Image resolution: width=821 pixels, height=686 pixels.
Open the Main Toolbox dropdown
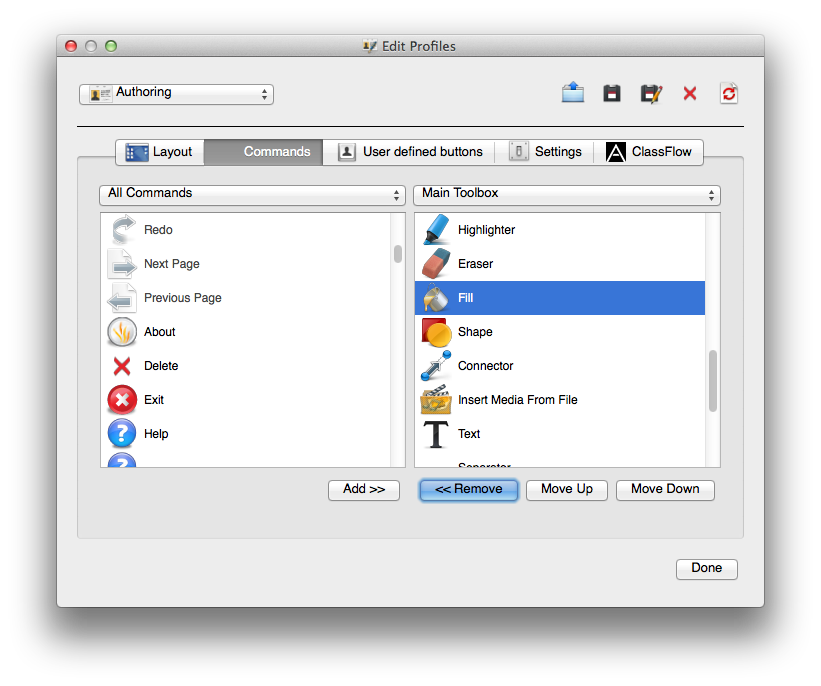(567, 194)
